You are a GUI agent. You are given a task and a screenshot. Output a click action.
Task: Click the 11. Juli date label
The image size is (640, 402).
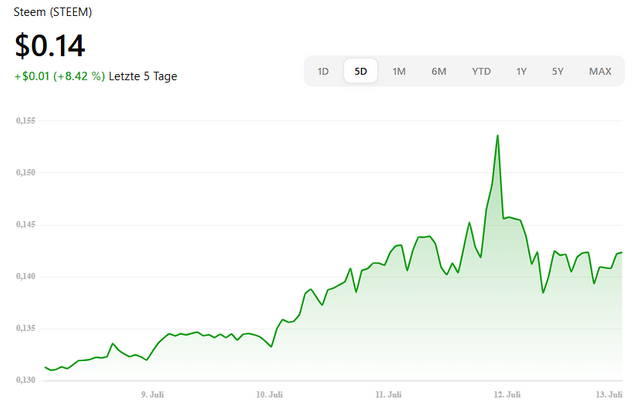[x=388, y=395]
